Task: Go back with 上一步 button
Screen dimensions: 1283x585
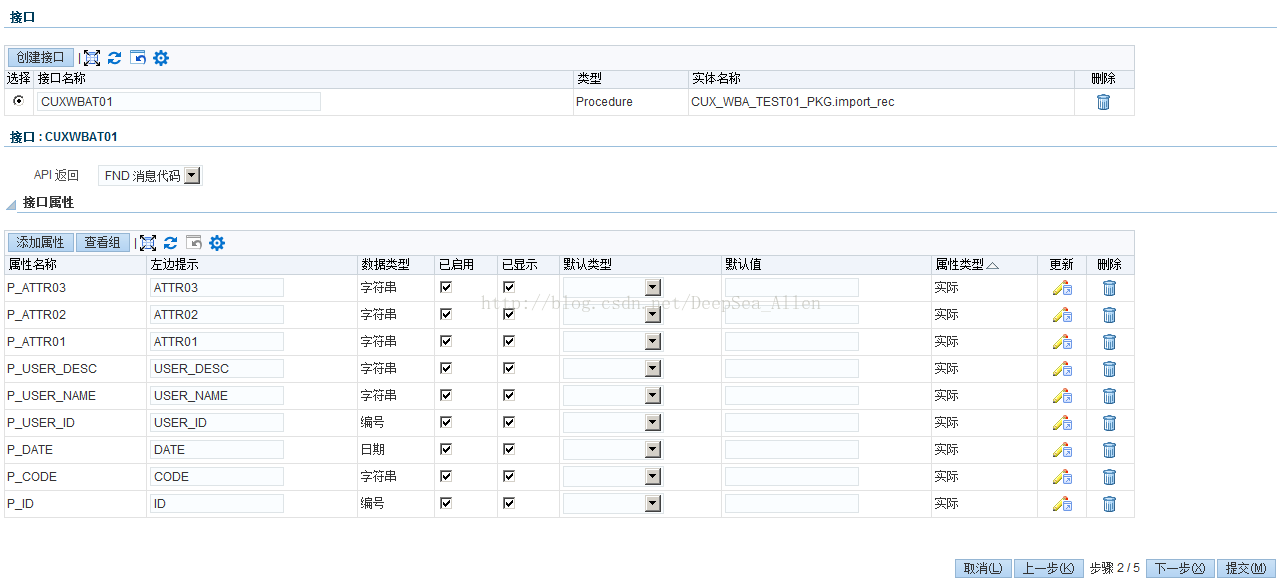Action: point(1049,568)
